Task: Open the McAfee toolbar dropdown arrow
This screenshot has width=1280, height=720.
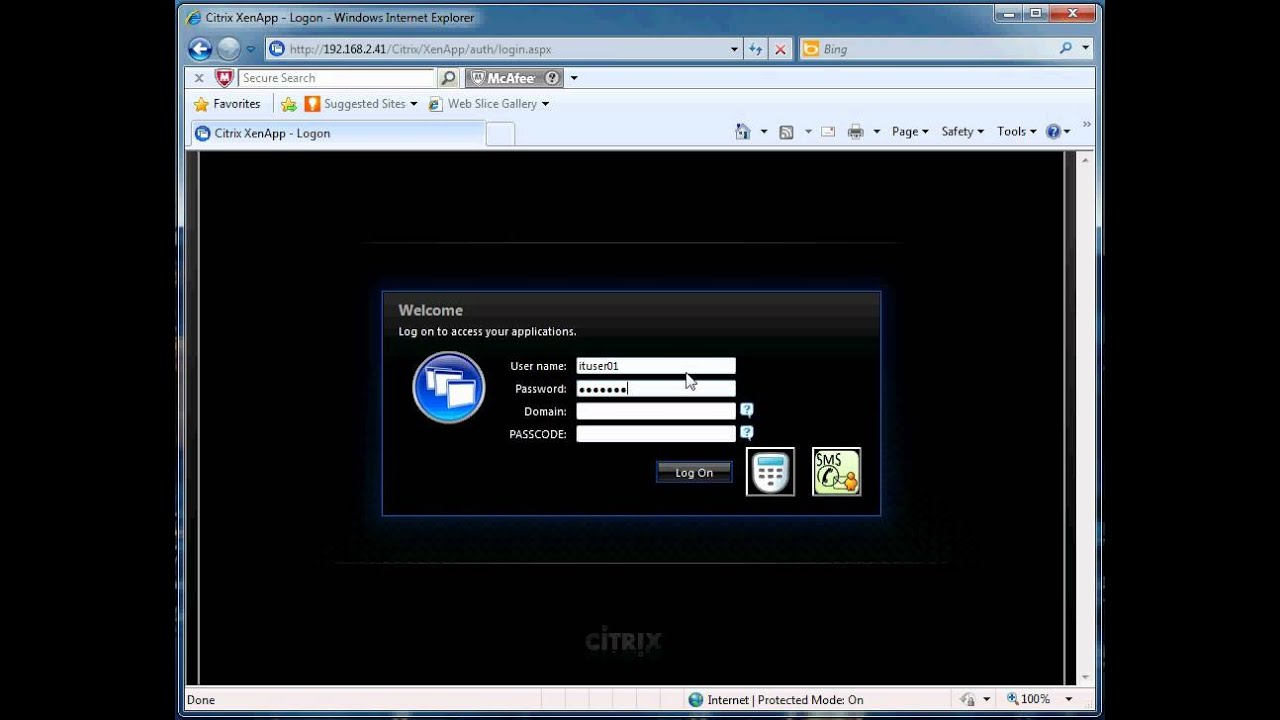Action: 573,78
